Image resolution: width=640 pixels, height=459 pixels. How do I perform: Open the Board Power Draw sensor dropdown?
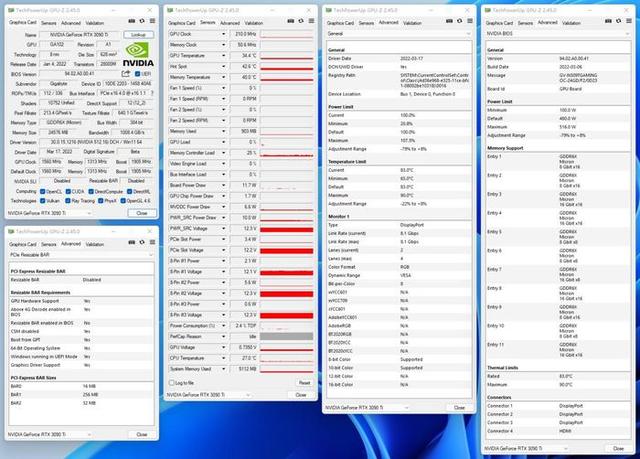[224, 185]
